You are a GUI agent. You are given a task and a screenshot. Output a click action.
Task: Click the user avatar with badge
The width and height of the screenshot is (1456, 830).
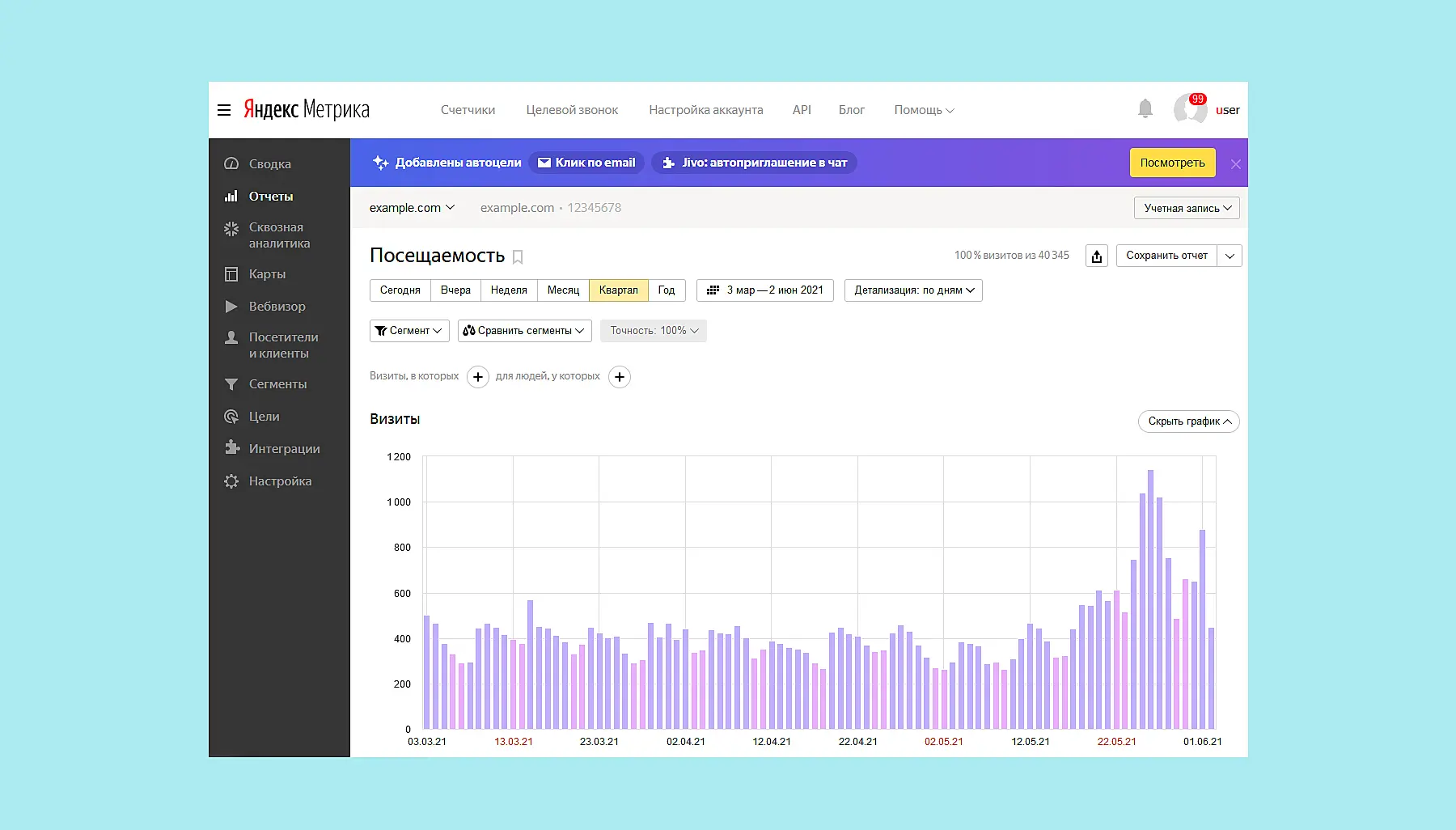1189,108
